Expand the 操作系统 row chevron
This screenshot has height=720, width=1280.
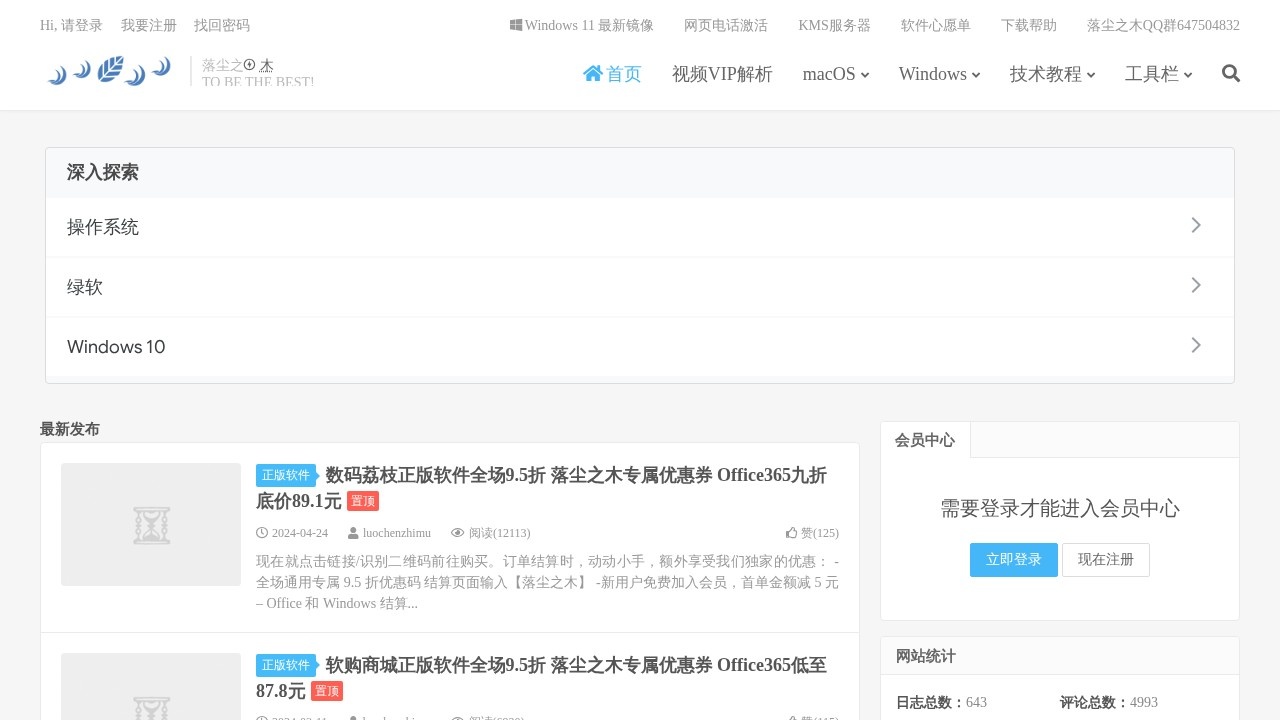(1195, 226)
